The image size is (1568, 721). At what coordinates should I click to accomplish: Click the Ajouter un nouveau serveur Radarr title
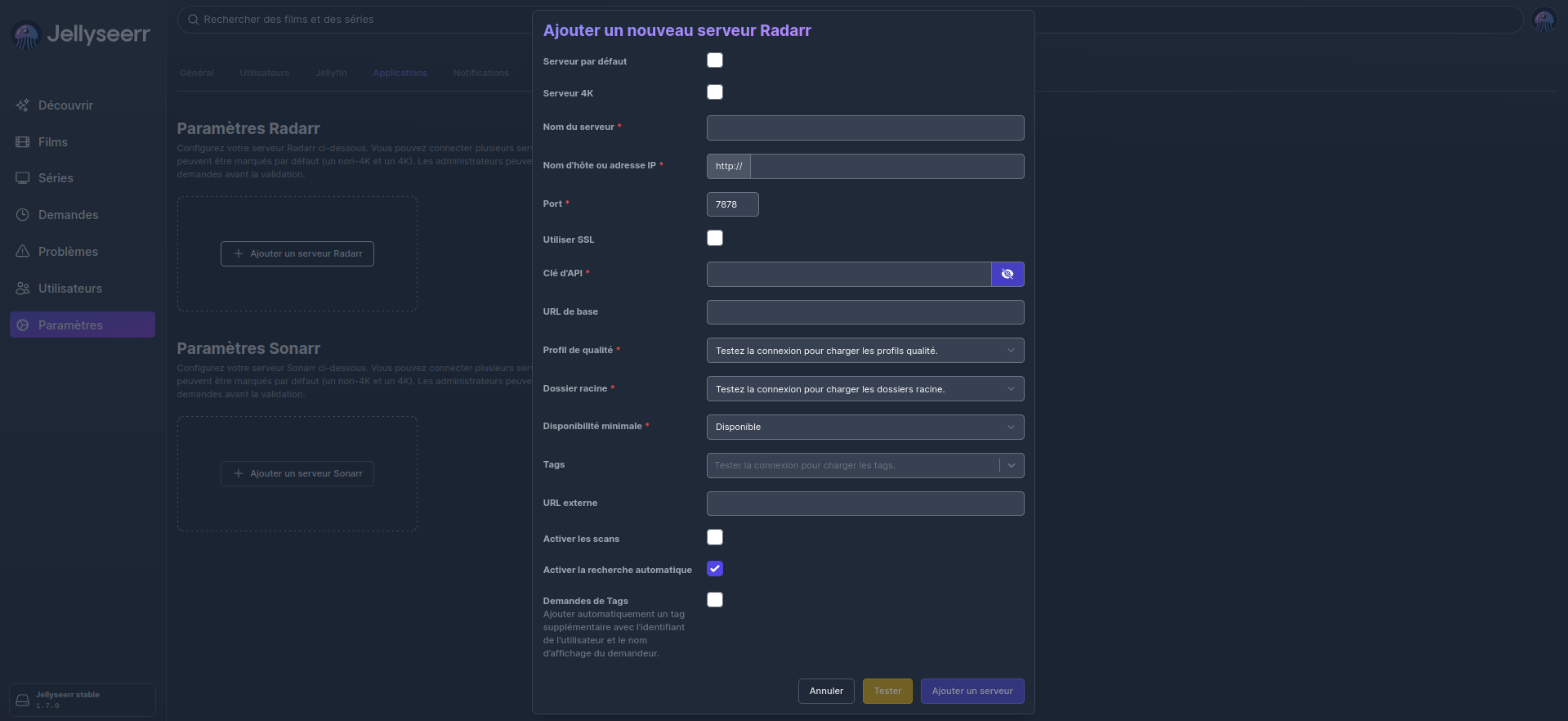pyautogui.click(x=677, y=31)
